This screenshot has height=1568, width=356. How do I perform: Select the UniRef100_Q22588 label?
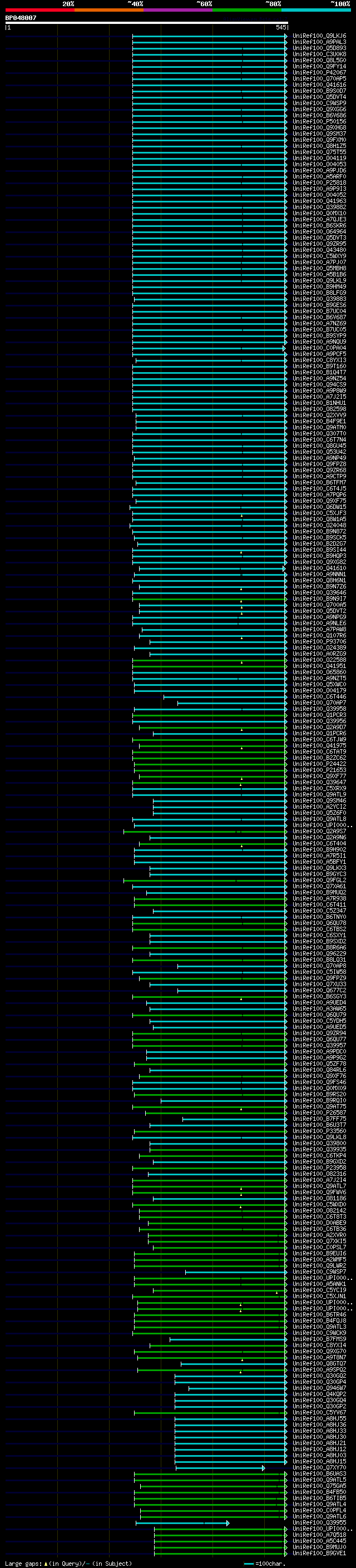pos(319,660)
